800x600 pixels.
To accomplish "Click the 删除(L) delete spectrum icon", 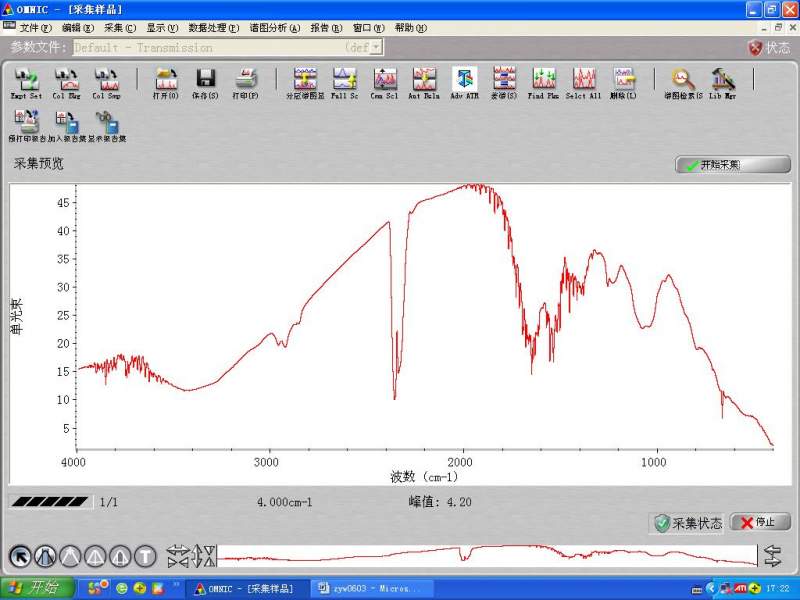I will click(x=623, y=83).
